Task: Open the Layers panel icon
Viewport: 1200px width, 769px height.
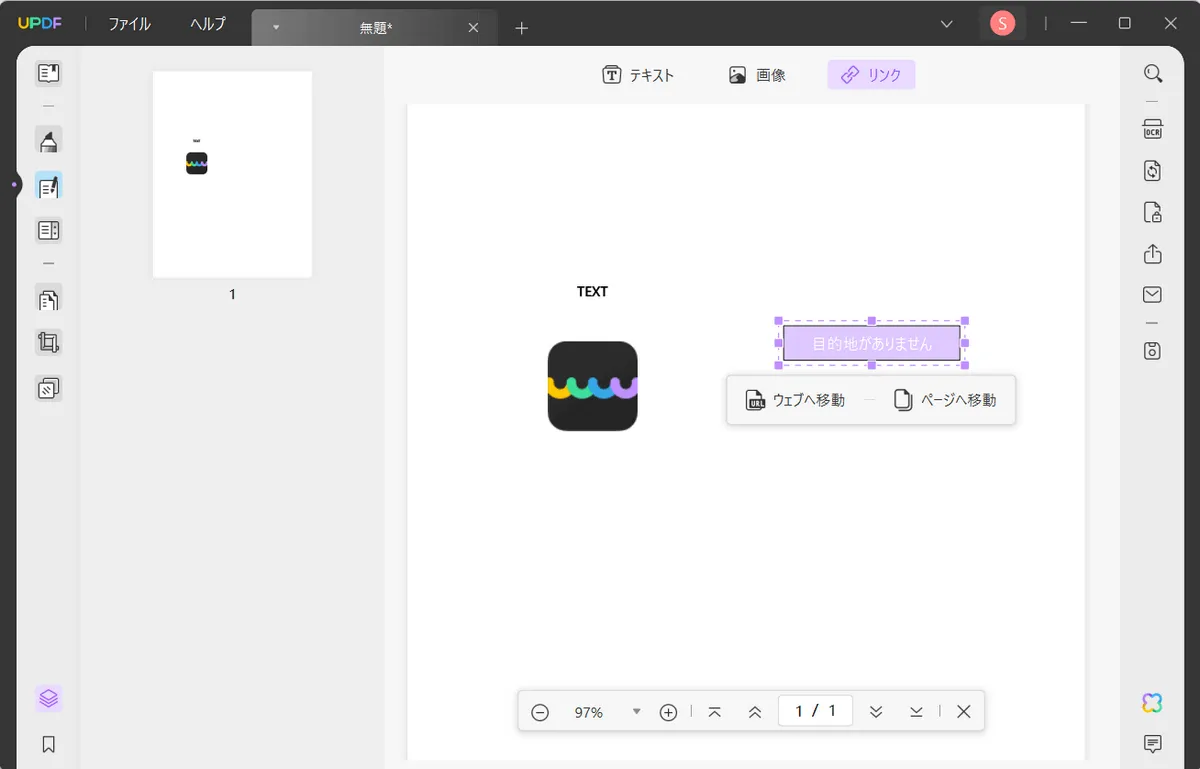Action: [x=48, y=698]
